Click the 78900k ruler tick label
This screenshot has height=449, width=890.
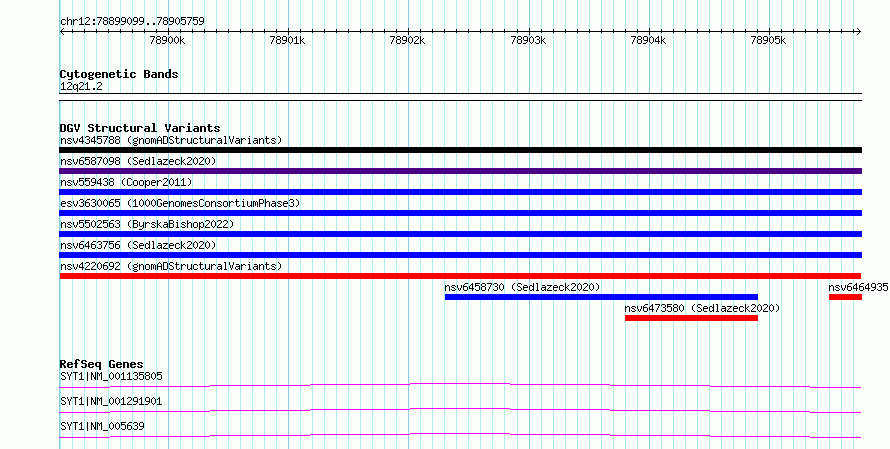pos(167,40)
